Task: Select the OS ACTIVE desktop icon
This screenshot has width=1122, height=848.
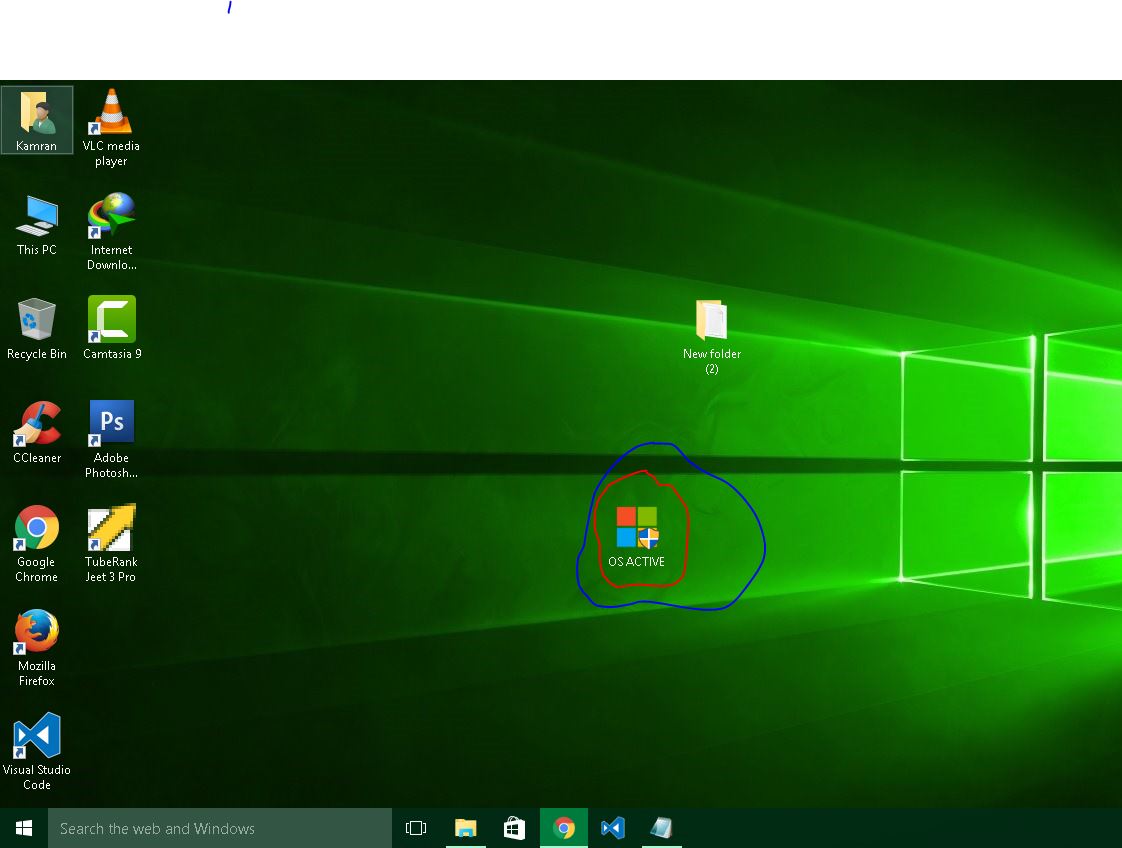Action: [637, 537]
